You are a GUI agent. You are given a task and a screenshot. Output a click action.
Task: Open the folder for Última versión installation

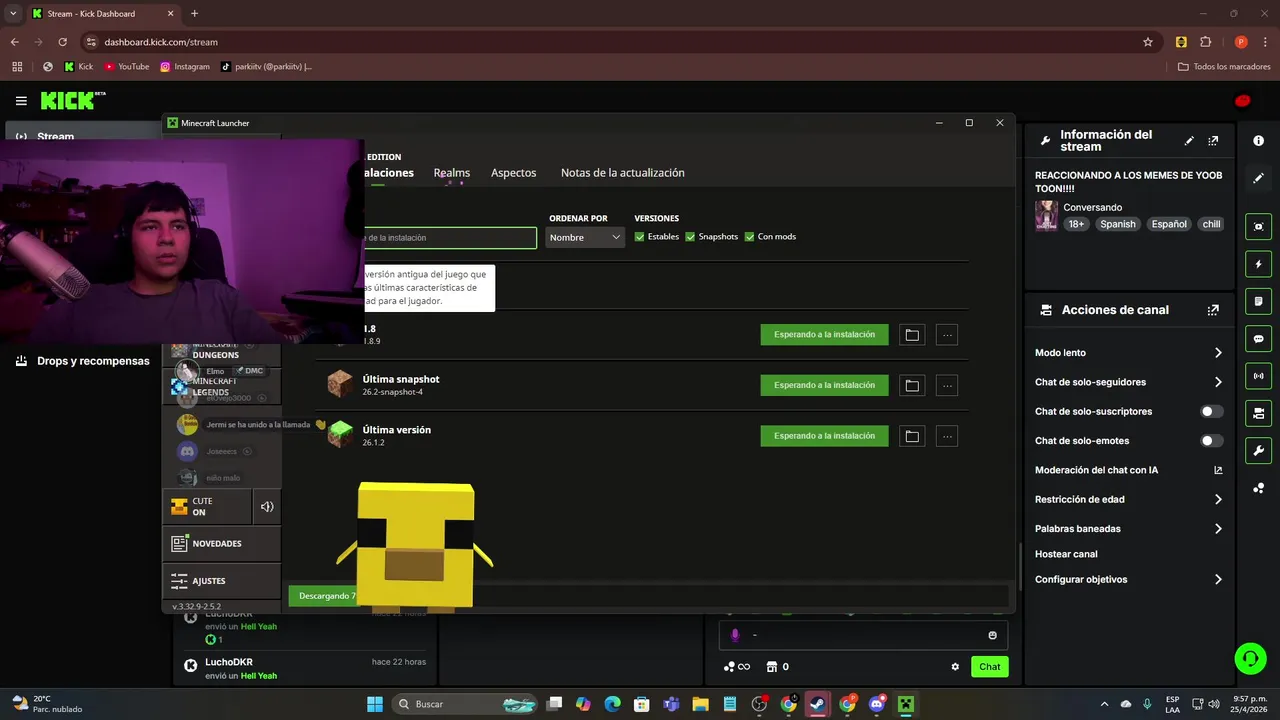pos(912,436)
